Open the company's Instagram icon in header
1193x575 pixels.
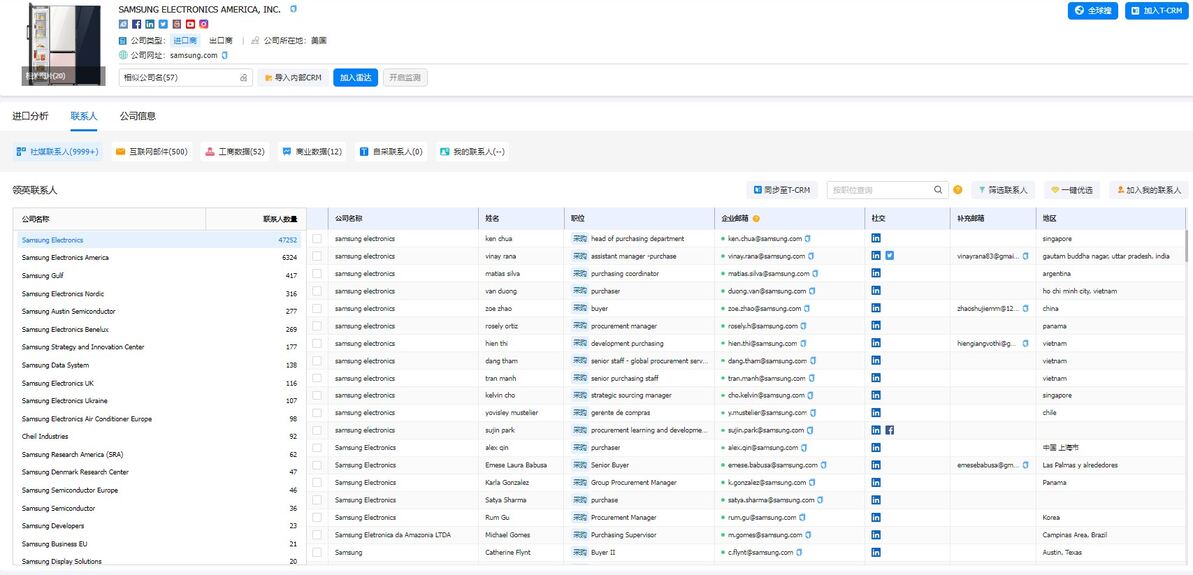coord(204,24)
